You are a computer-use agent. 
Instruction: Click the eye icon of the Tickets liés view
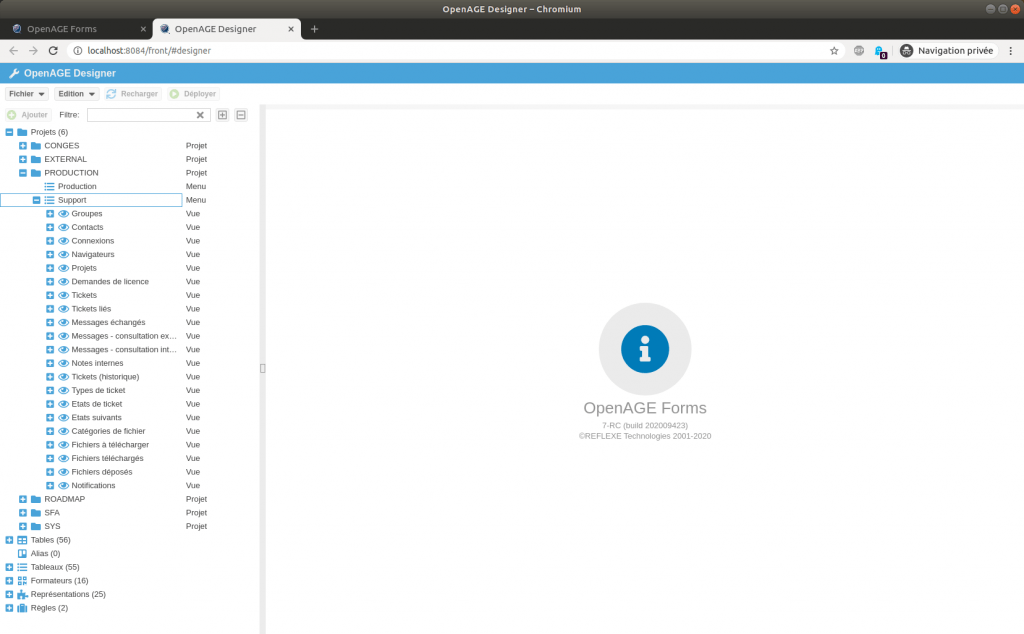click(x=63, y=309)
